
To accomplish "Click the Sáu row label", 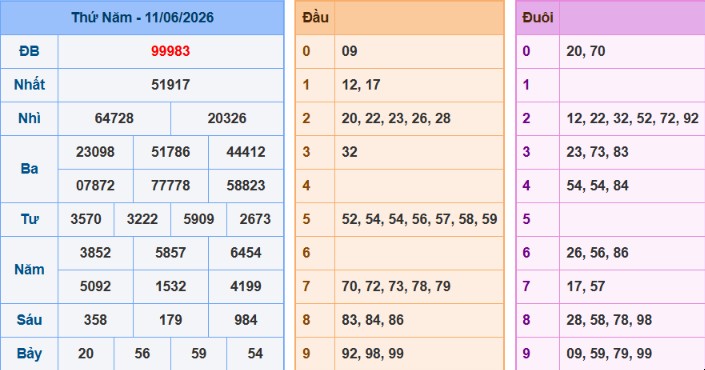I will point(29,320).
